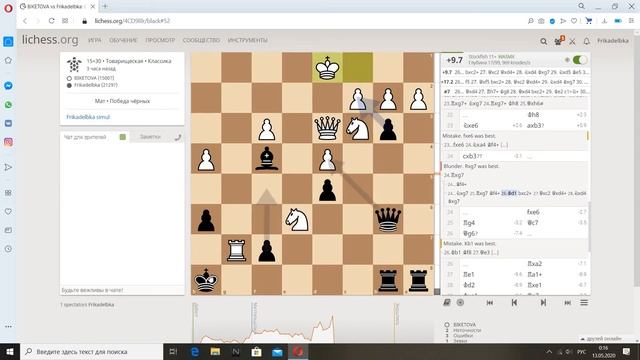Open BIKETOVA player profile link
640x360 pixels.
click(x=94, y=78)
